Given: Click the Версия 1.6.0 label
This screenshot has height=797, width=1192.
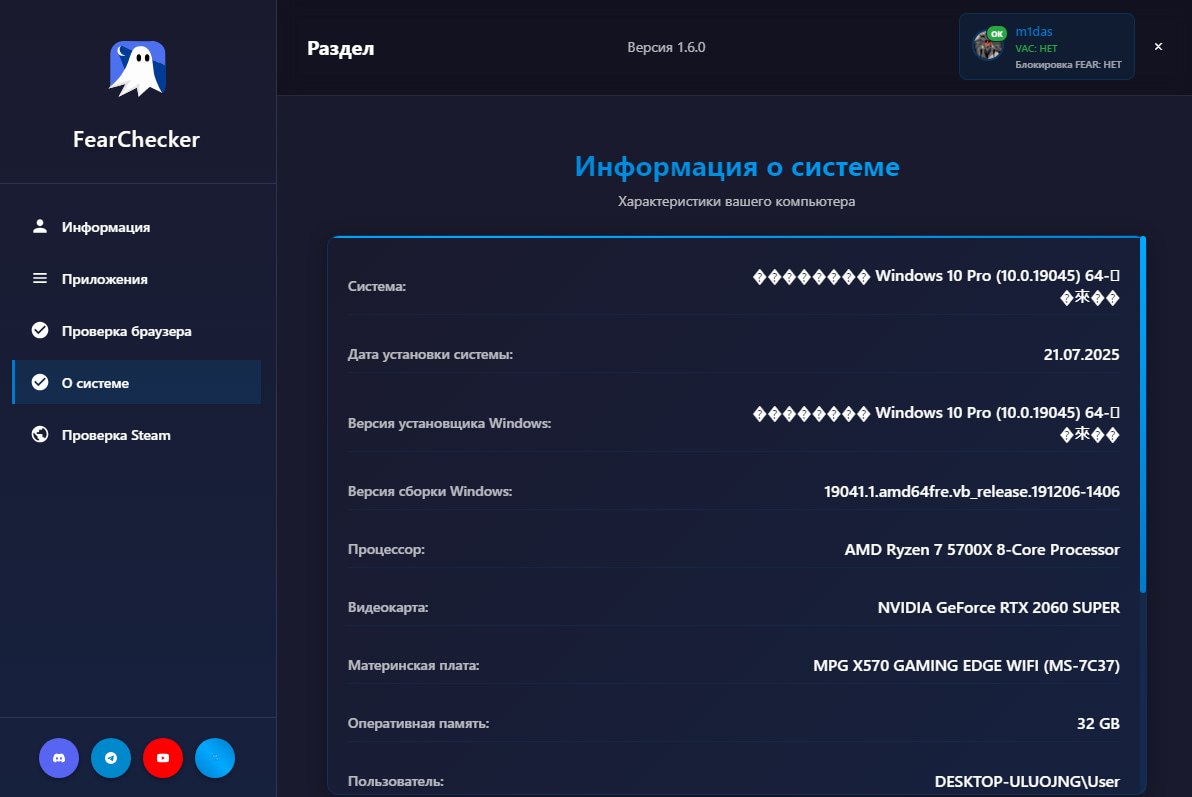Looking at the screenshot, I should pos(666,47).
